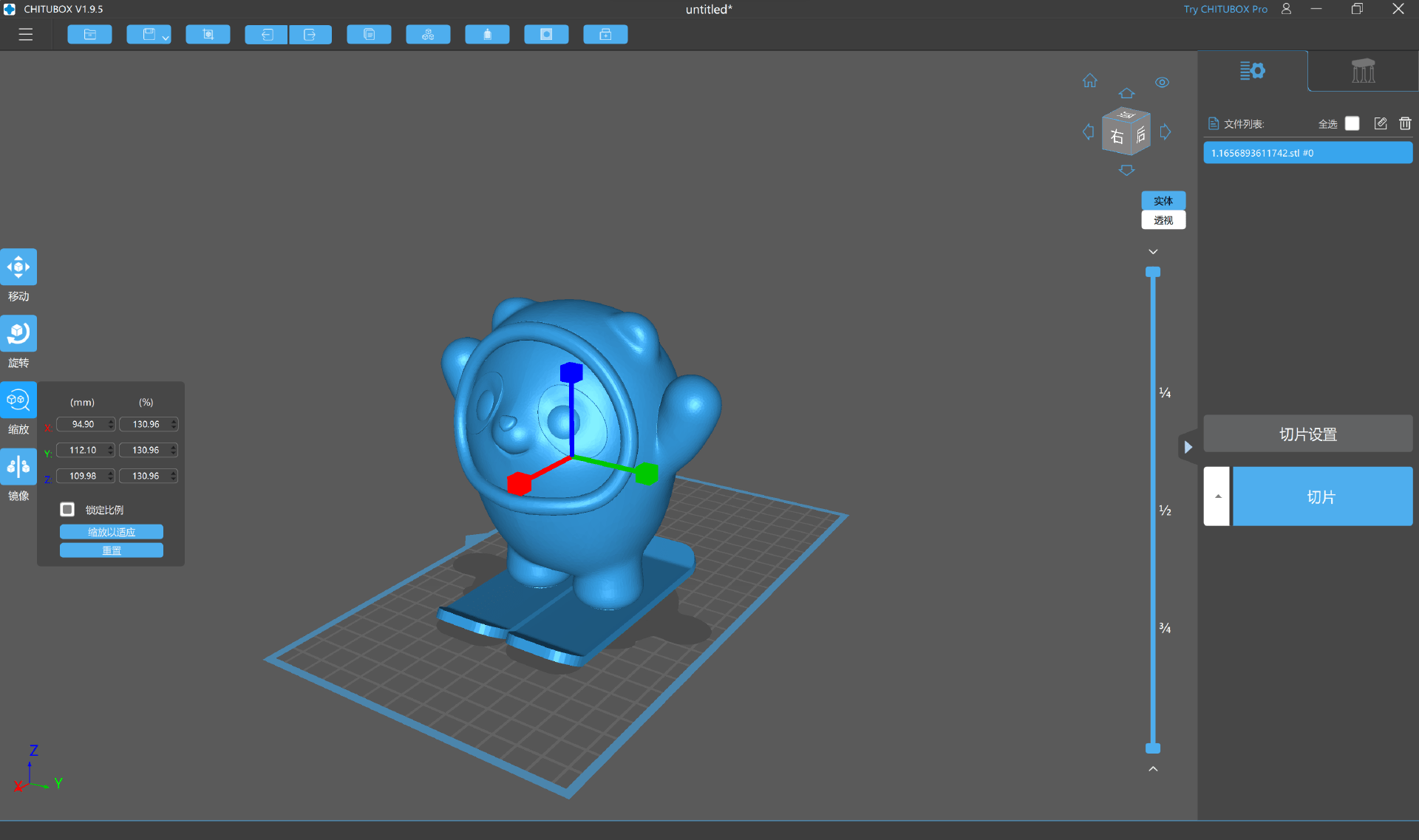Enable lock ratio (锁定比例) checkbox

[x=67, y=509]
